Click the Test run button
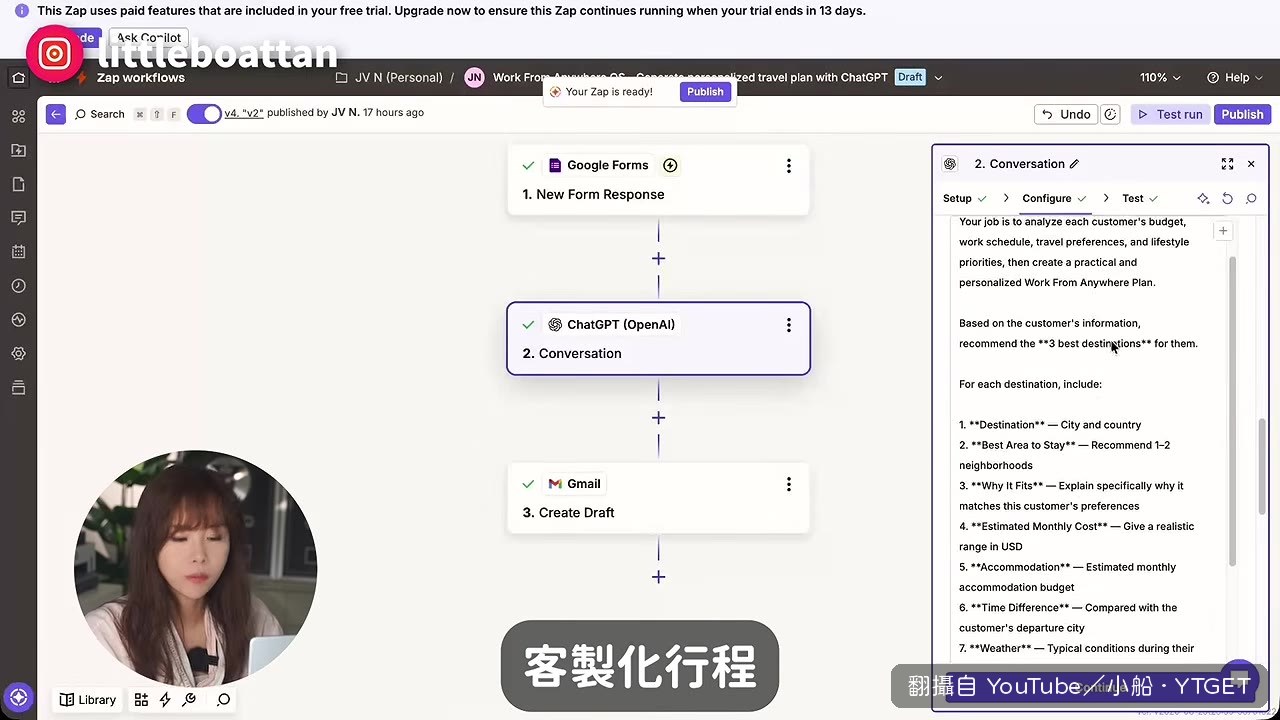Screen dimensions: 1280x720 [x=1170, y=114]
